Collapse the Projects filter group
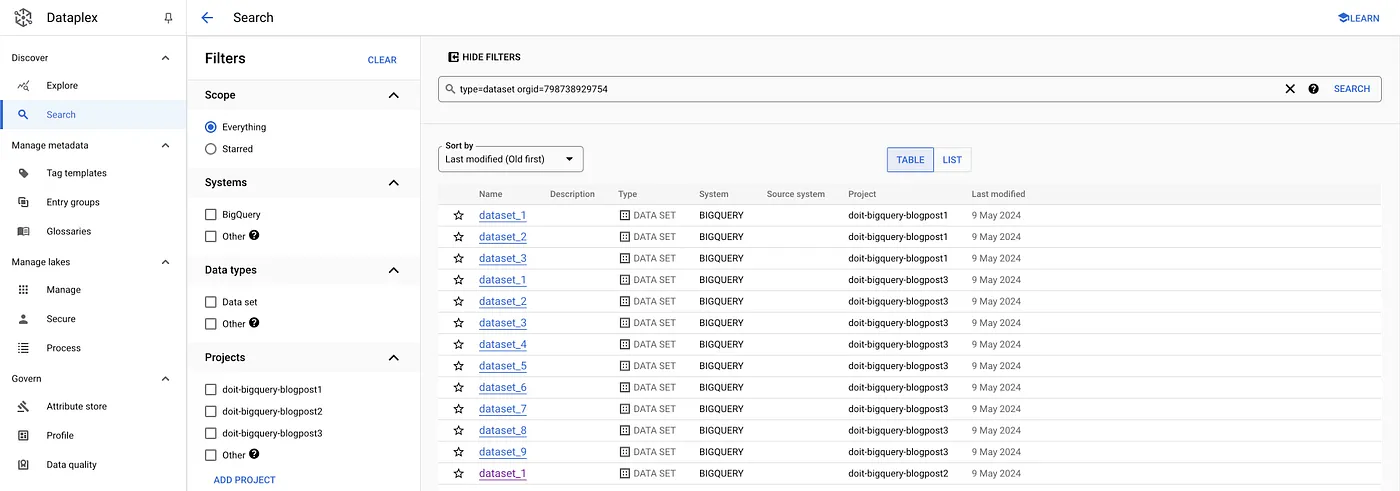Image resolution: width=1400 pixels, height=491 pixels. 393,357
